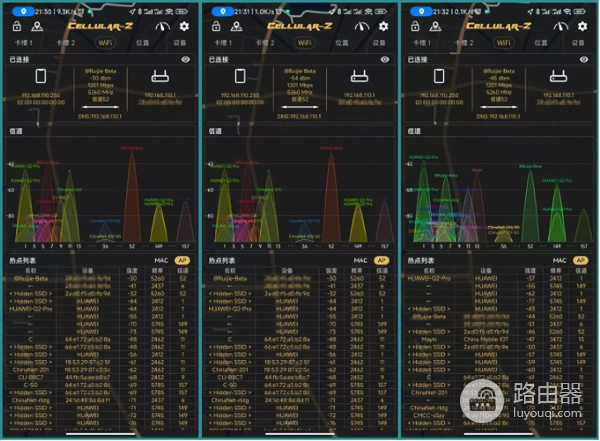Toggle the eye visibility icon in the 21:31 screenshot
The width and height of the screenshot is (600, 441).
point(385,59)
